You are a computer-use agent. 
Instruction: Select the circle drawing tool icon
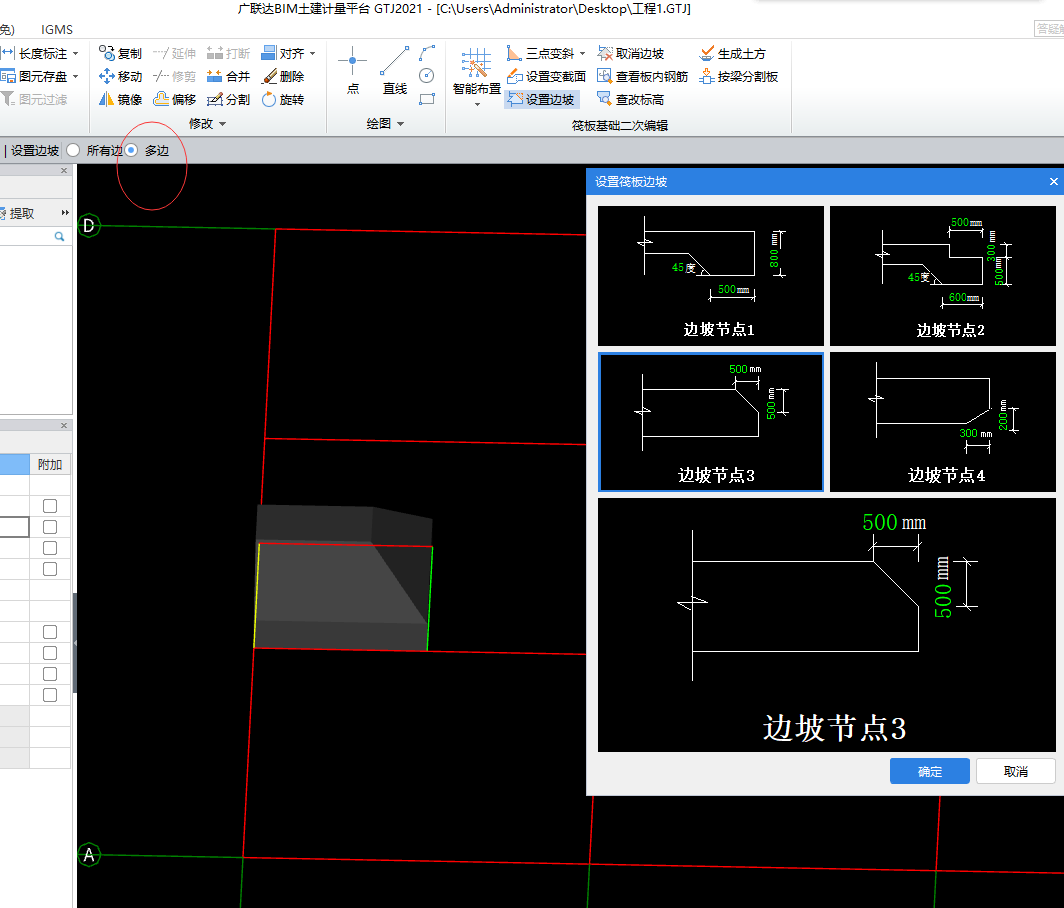(427, 76)
